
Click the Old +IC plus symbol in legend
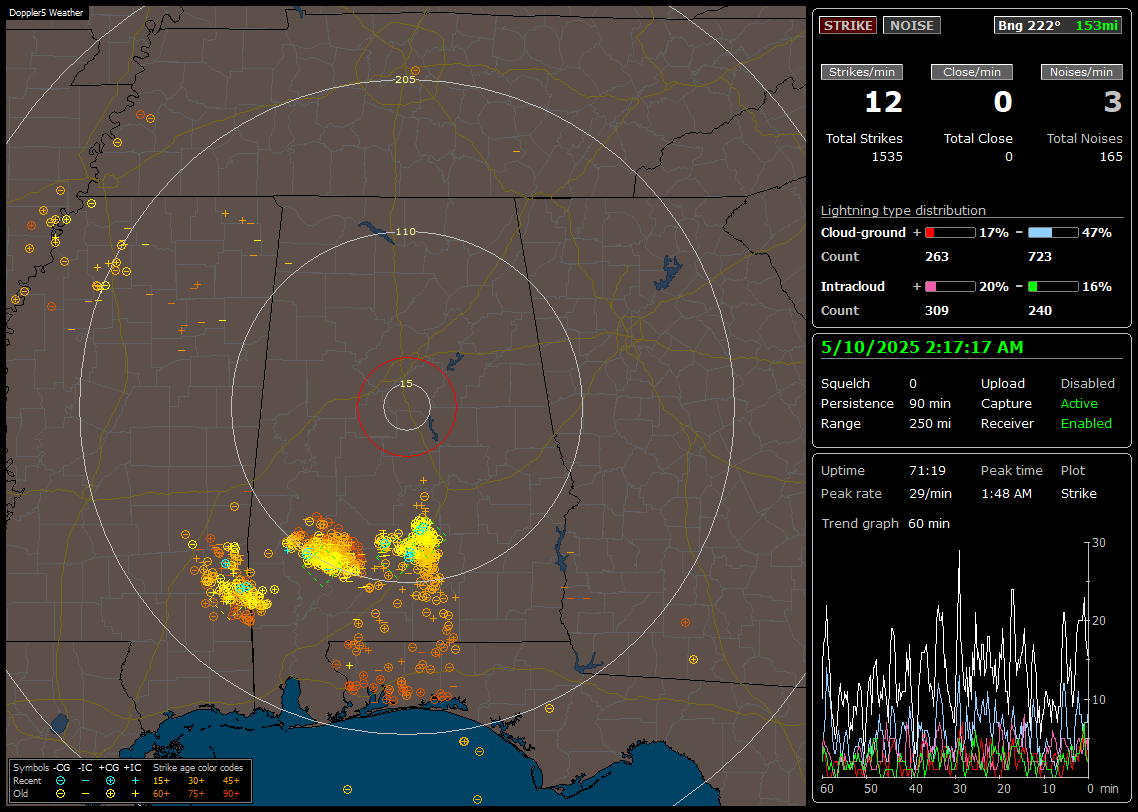click(135, 793)
